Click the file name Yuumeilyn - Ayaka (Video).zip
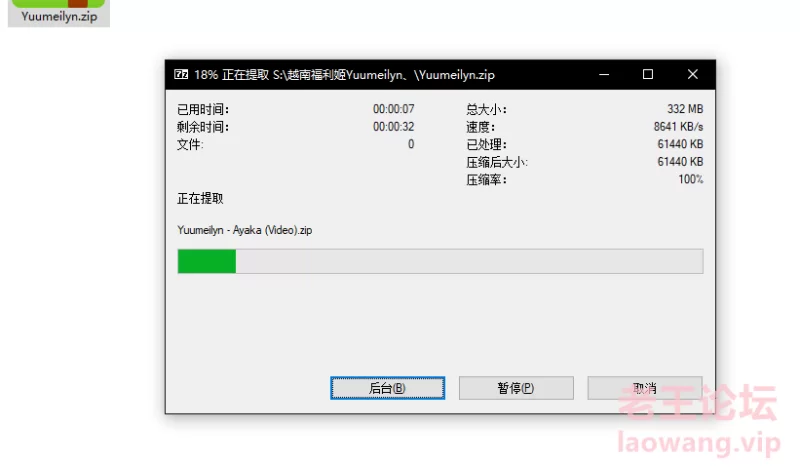This screenshot has height=467, width=800. [x=245, y=230]
